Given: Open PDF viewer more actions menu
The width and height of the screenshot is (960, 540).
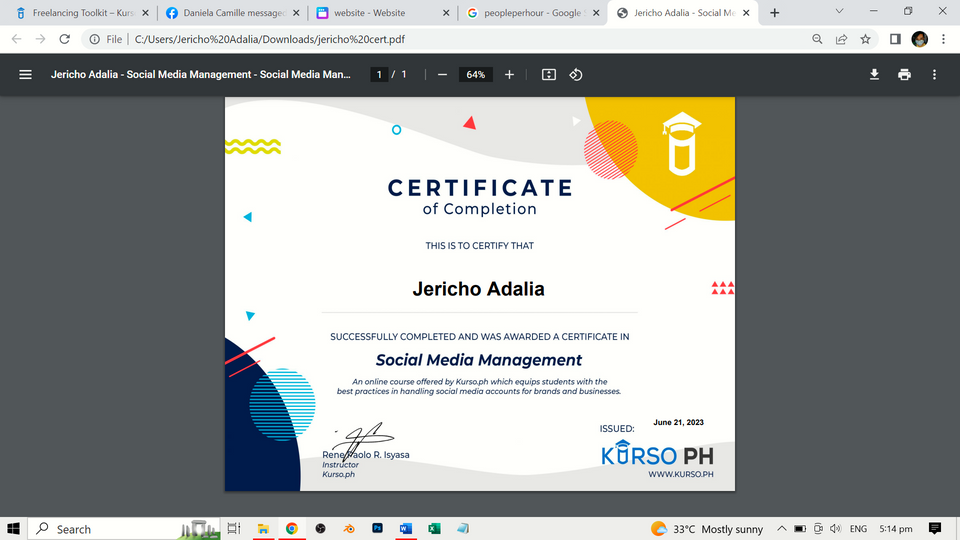Looking at the screenshot, I should (x=934, y=75).
